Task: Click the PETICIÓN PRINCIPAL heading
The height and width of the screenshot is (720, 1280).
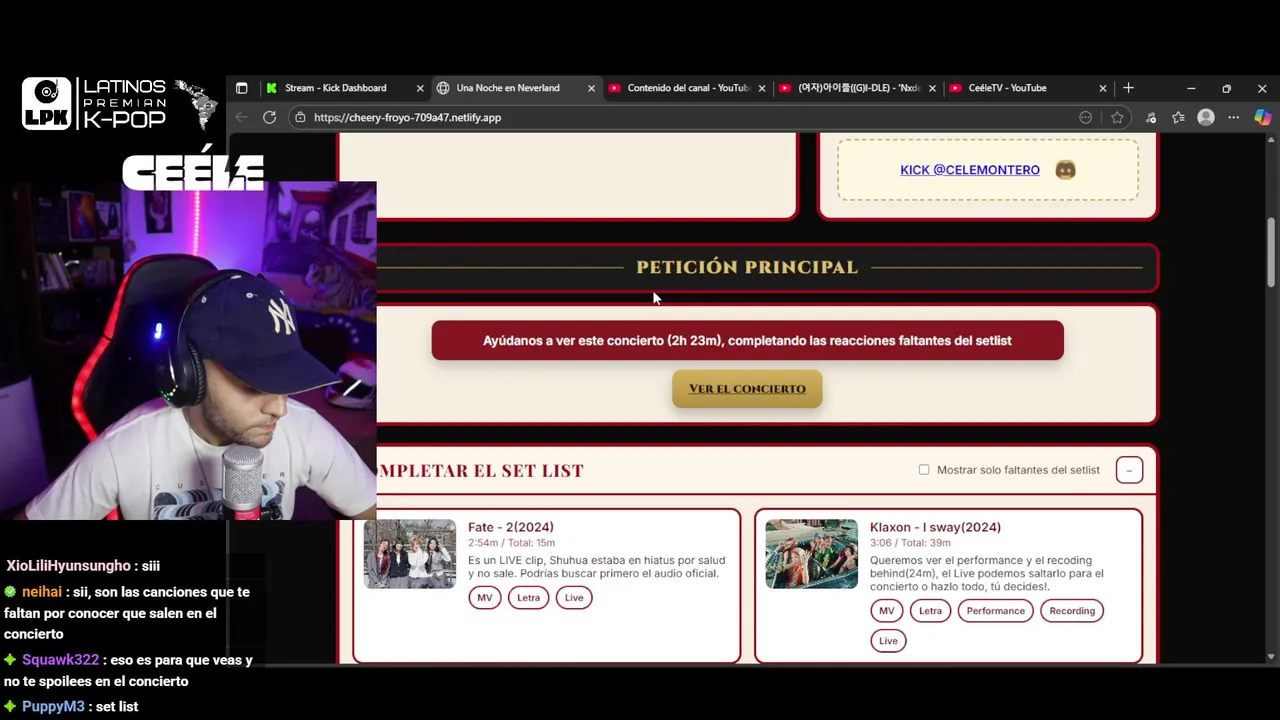Action: [x=747, y=267]
